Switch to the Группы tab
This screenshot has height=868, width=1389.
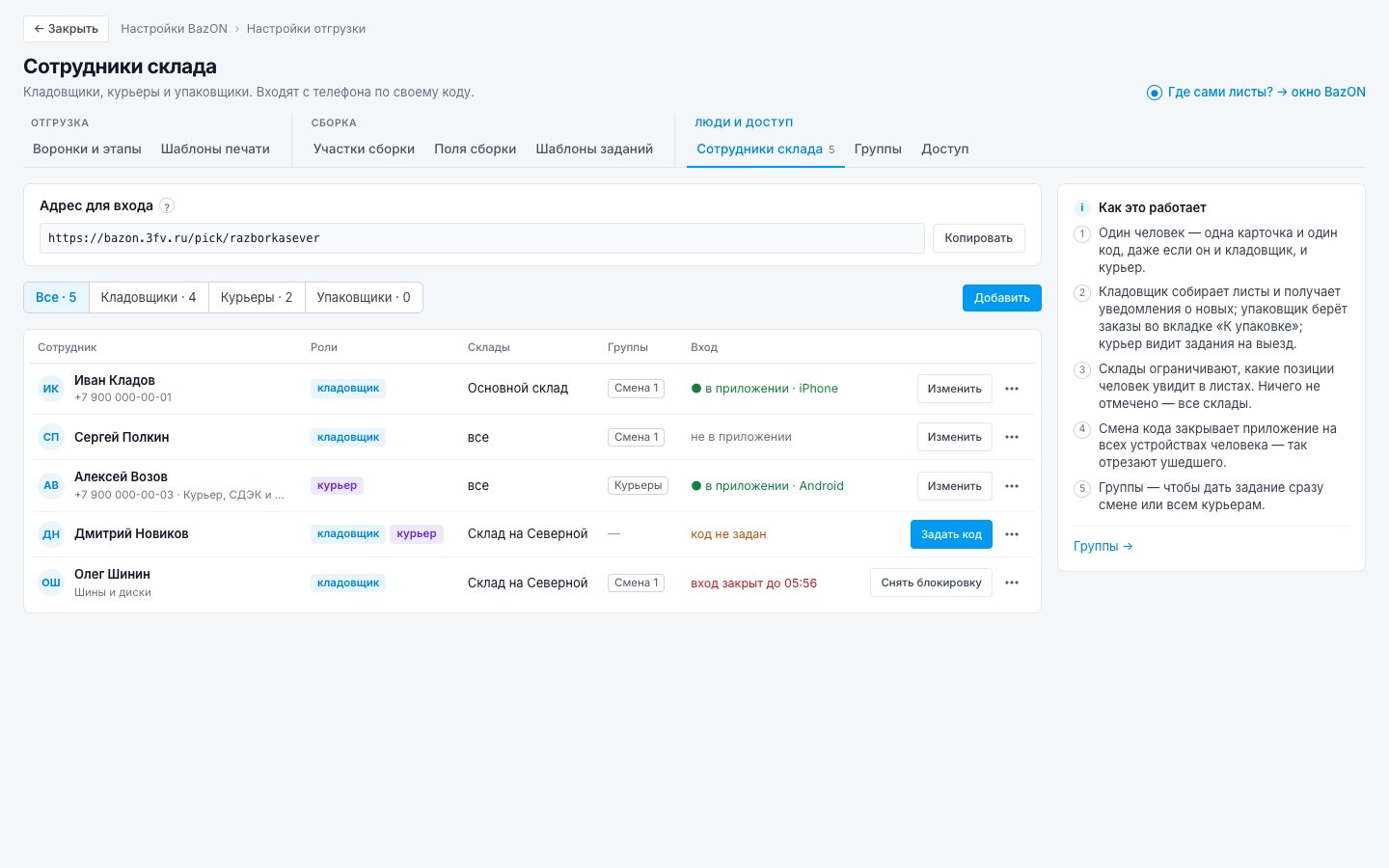878,149
